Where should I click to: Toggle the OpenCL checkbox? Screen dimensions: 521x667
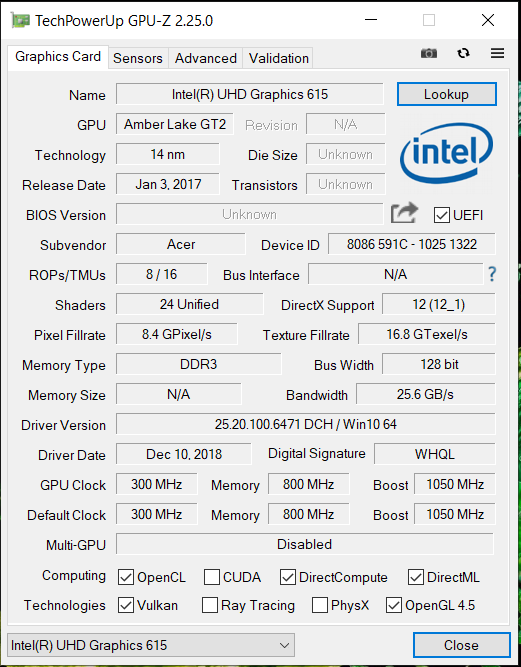click(x=126, y=577)
